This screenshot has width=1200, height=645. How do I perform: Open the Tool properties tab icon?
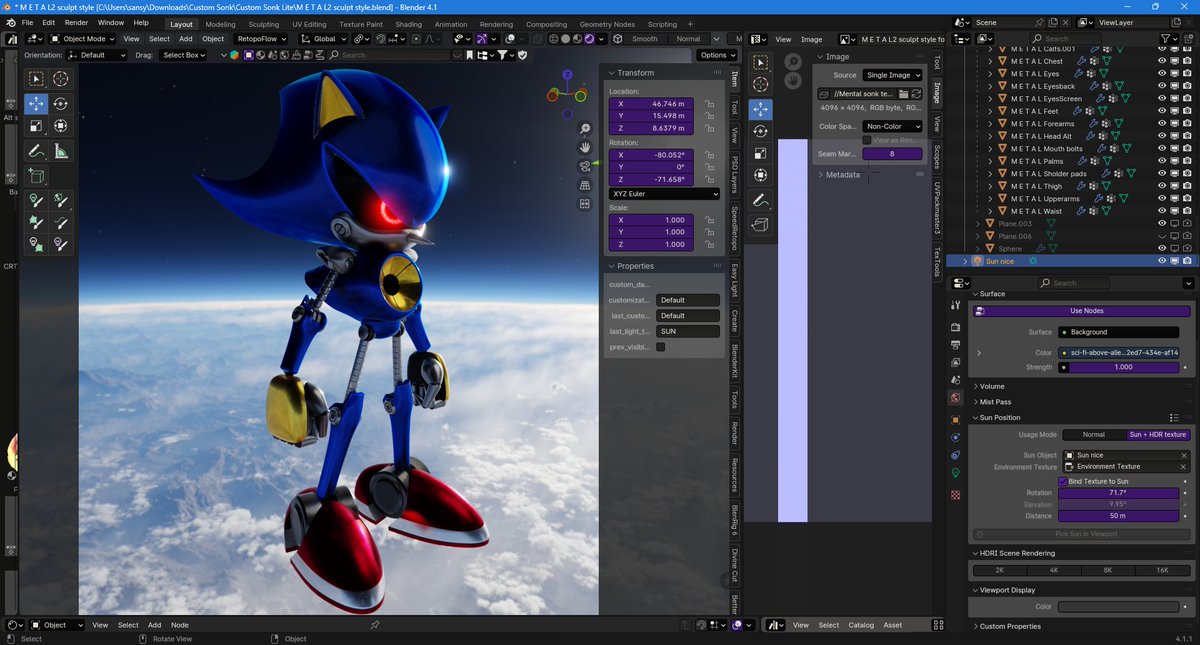tap(955, 307)
